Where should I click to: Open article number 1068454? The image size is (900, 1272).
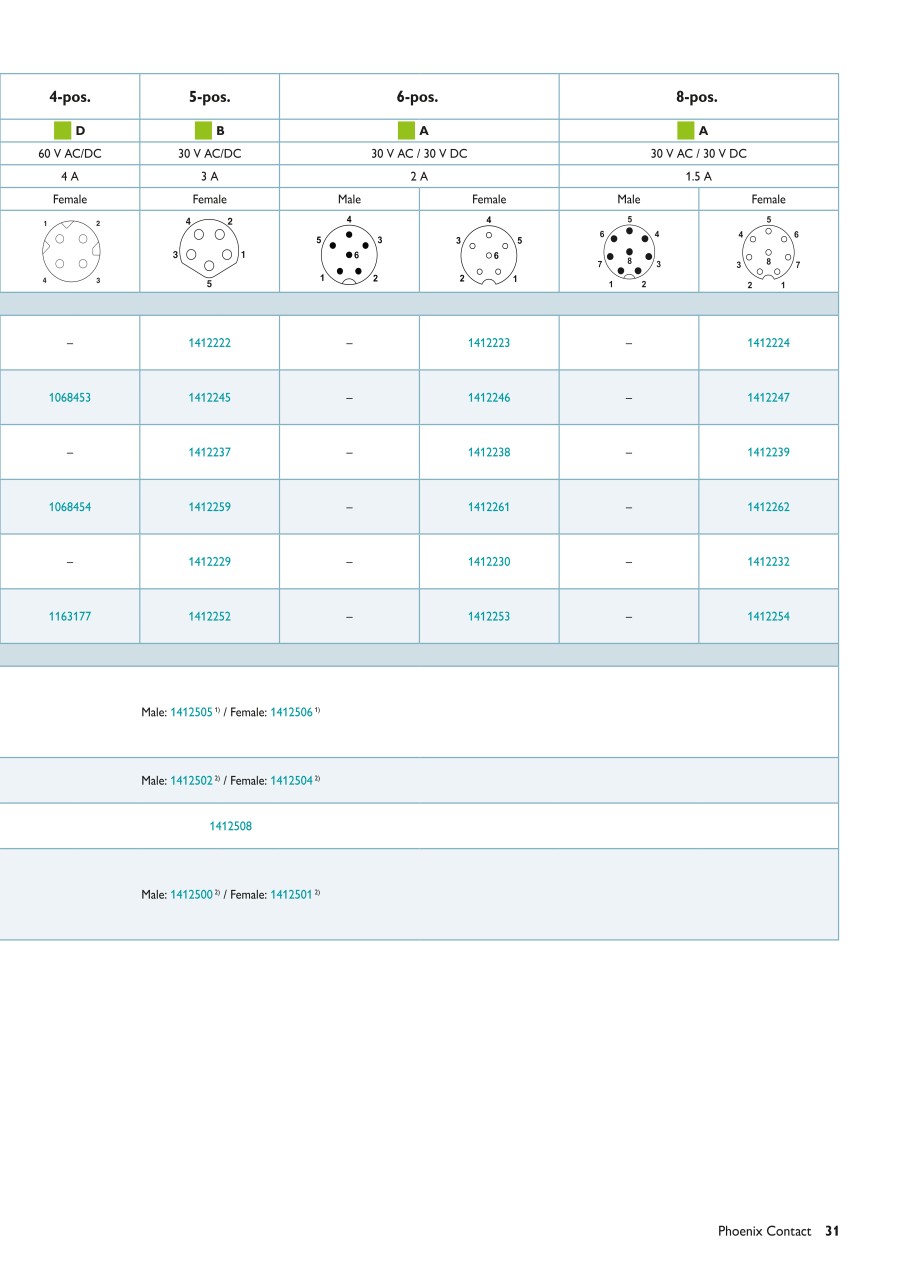coord(70,507)
